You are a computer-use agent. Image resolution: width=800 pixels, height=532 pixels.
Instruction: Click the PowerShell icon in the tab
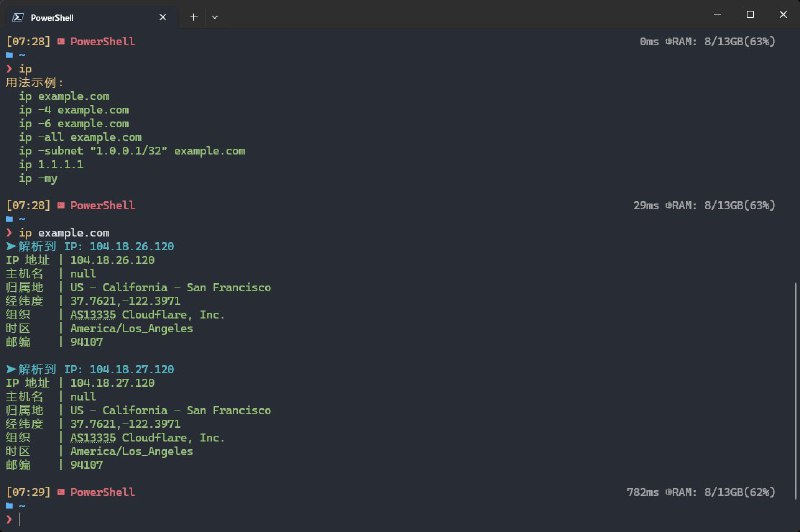tap(15, 17)
